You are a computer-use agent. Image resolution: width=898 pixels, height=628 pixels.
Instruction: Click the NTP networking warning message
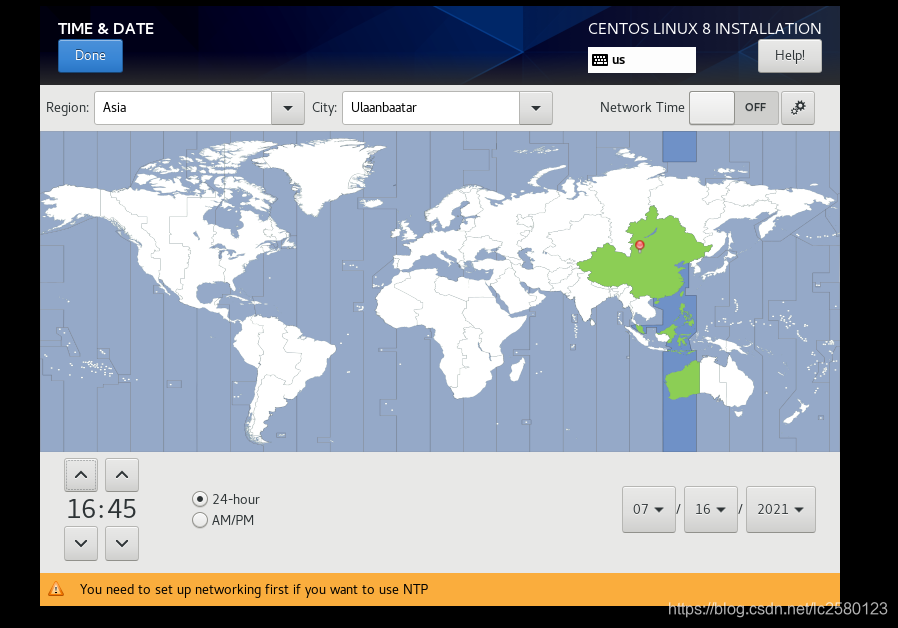[x=254, y=590]
